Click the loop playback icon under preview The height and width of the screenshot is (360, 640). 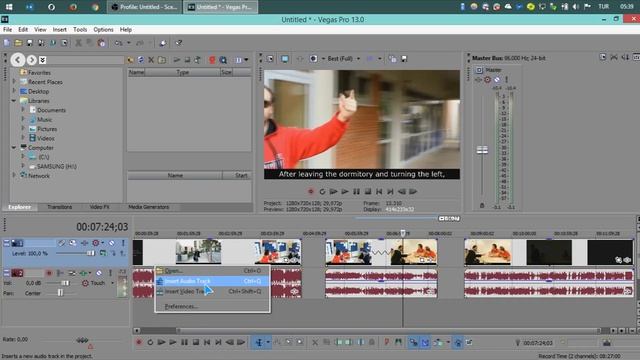tap(322, 191)
